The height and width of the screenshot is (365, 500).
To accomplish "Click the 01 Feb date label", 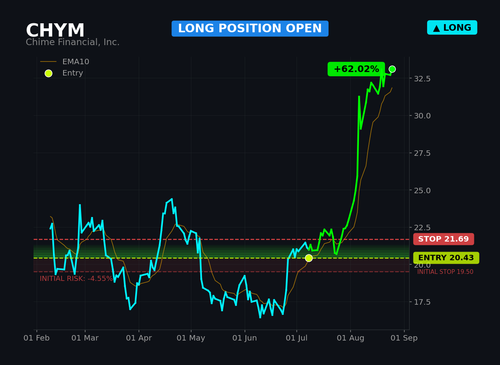I will coord(36,338).
